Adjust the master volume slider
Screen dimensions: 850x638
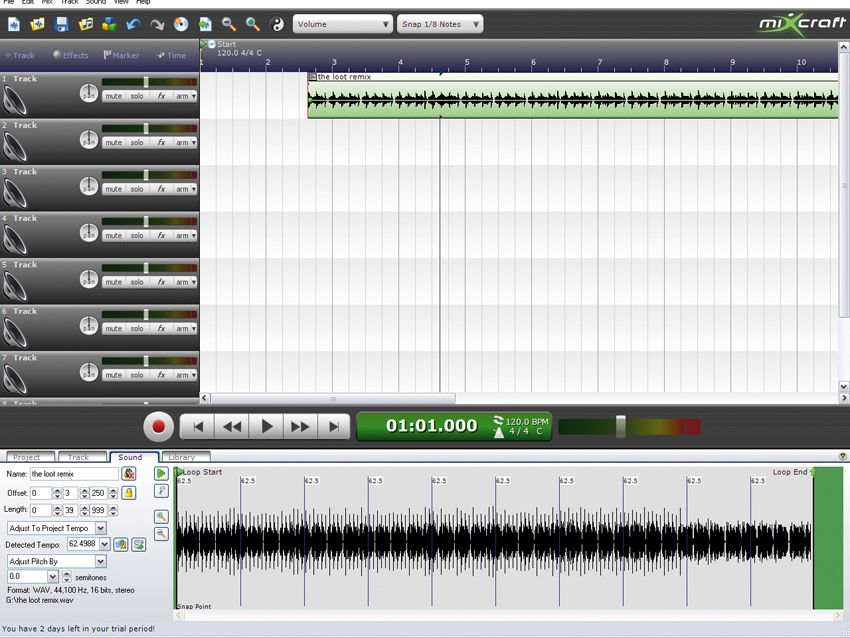[620, 427]
